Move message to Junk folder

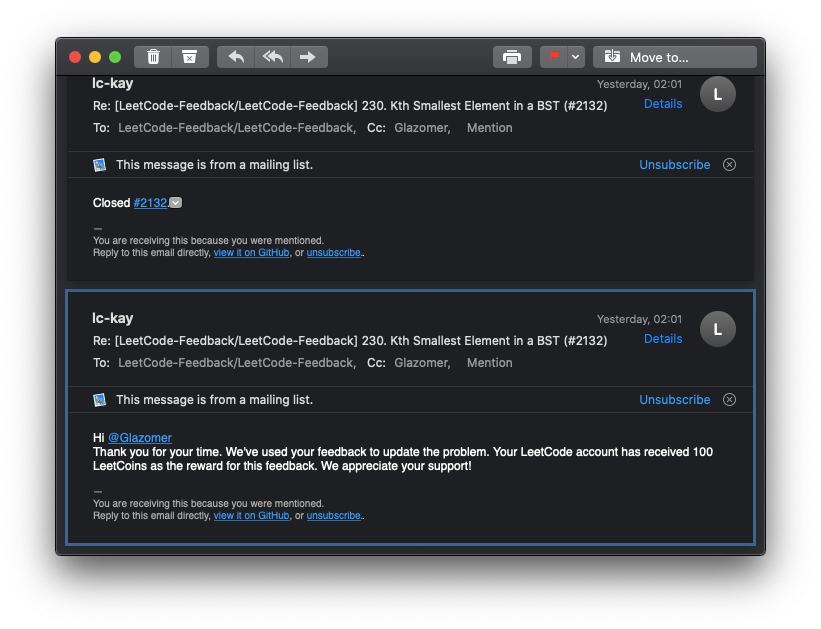pyautogui.click(x=190, y=57)
